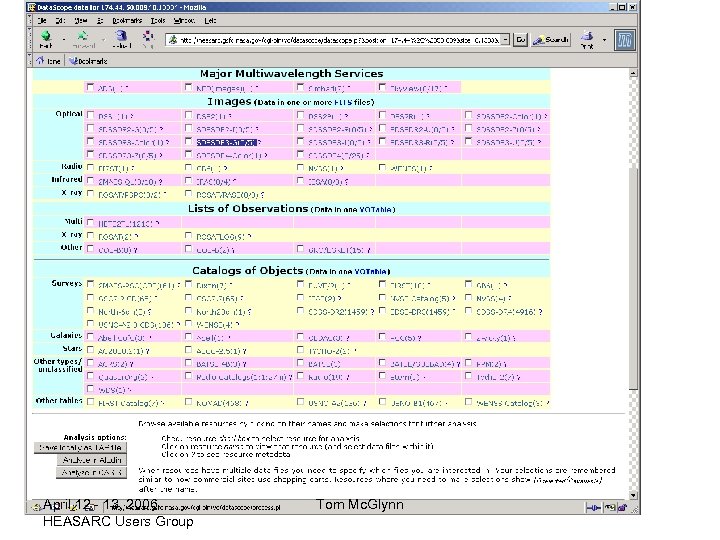Check the NED(Images) checkbox
Viewport: 720px width, 540px height.
point(187,88)
